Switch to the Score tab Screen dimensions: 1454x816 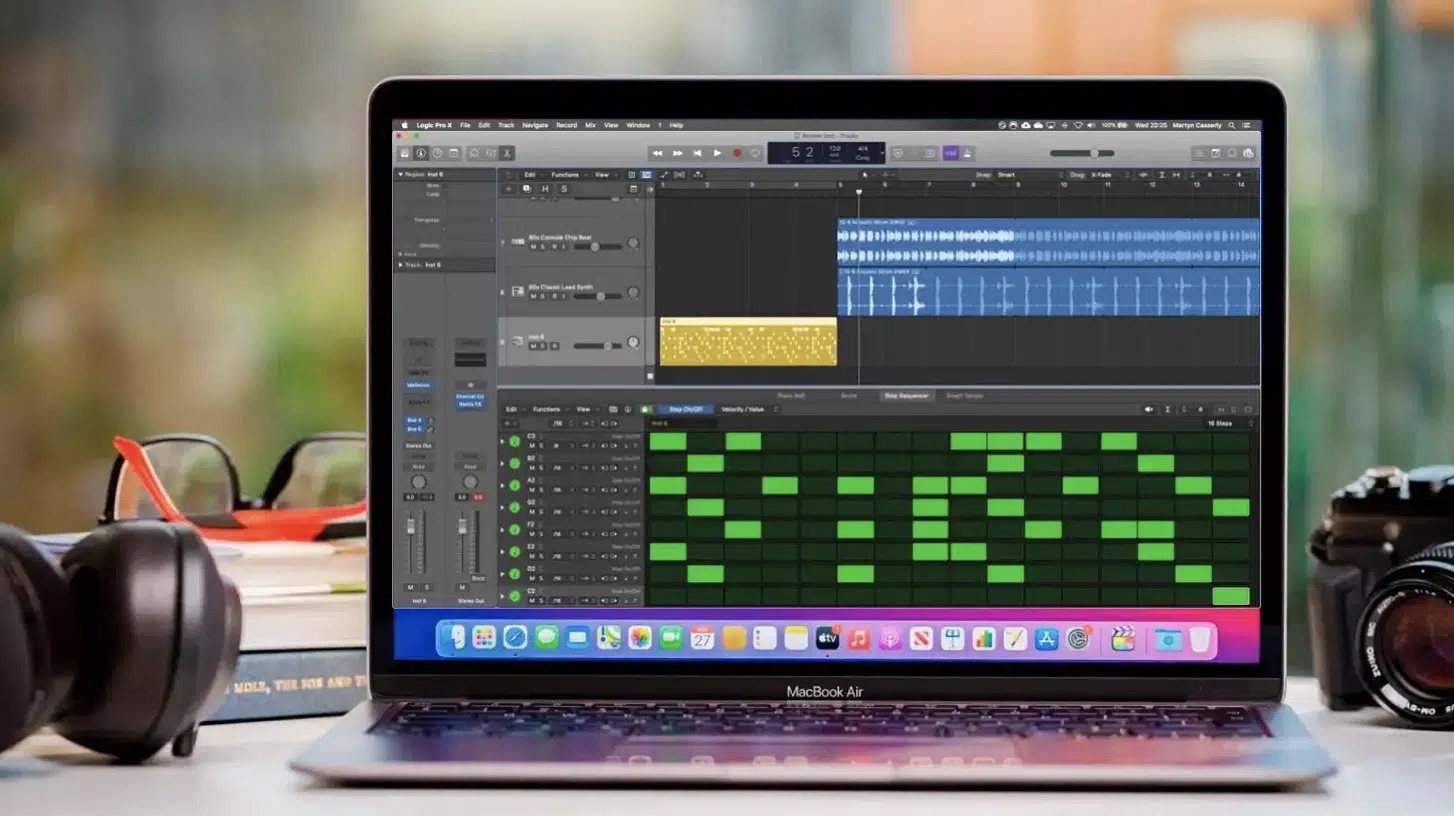pos(848,396)
